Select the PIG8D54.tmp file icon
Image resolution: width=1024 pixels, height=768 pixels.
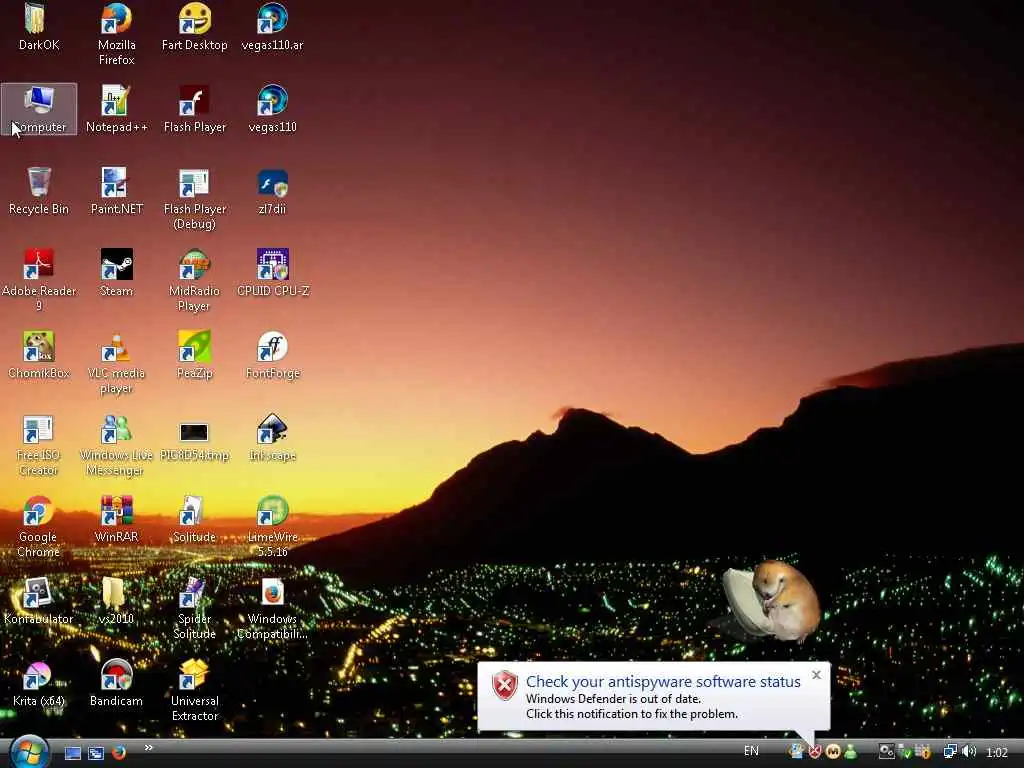tap(195, 441)
